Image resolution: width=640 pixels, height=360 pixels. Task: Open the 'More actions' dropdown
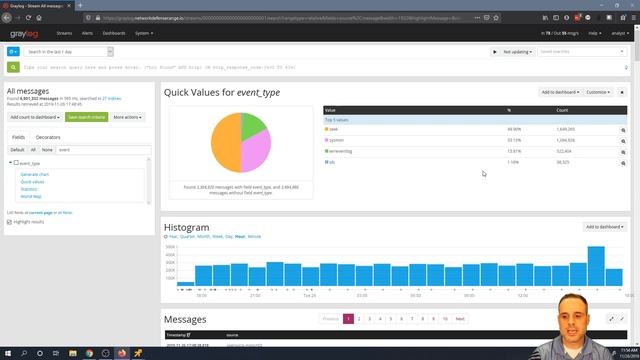click(x=127, y=117)
